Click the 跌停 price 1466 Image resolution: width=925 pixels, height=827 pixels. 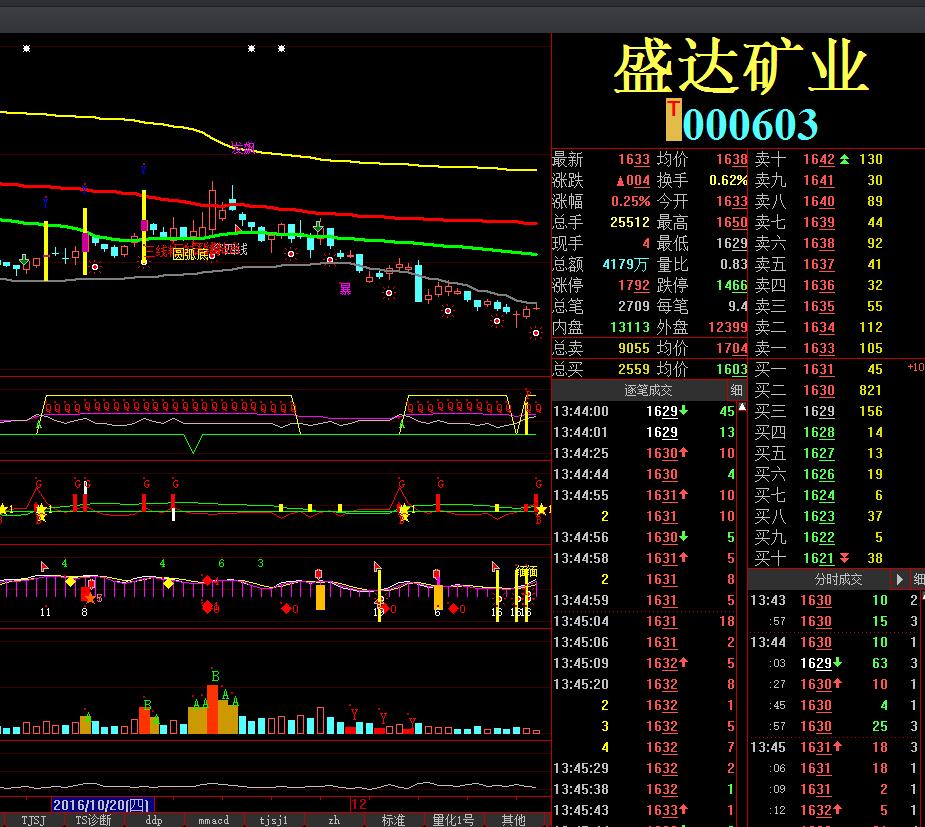(732, 285)
